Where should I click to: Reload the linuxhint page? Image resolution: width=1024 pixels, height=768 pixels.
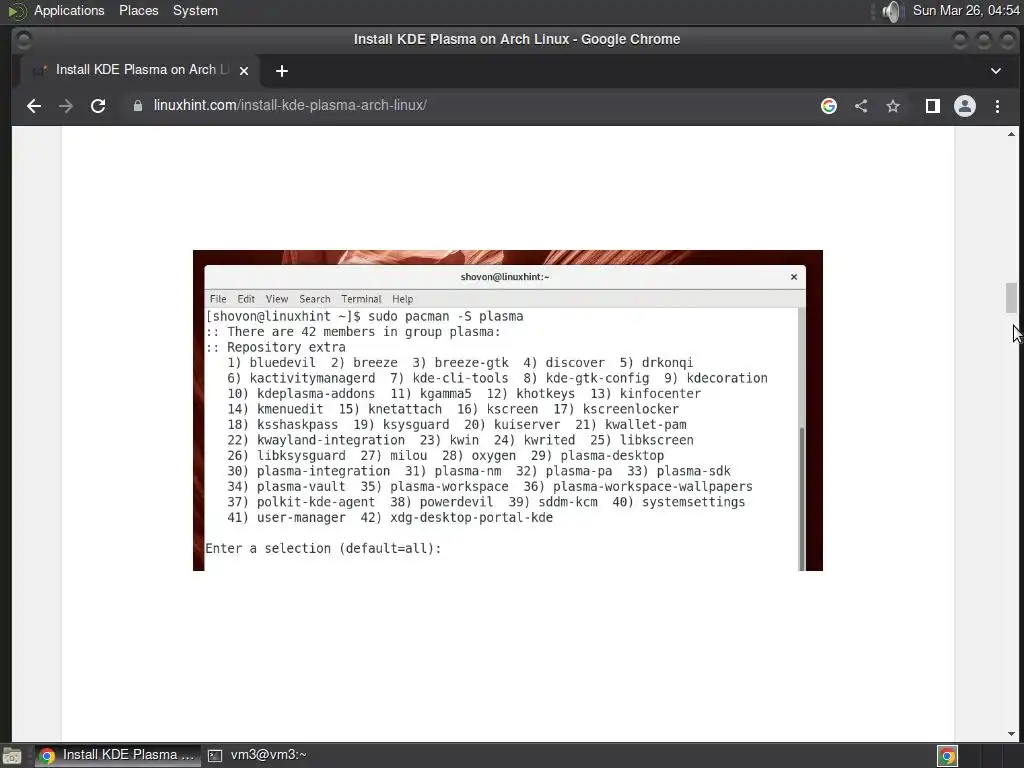98,106
